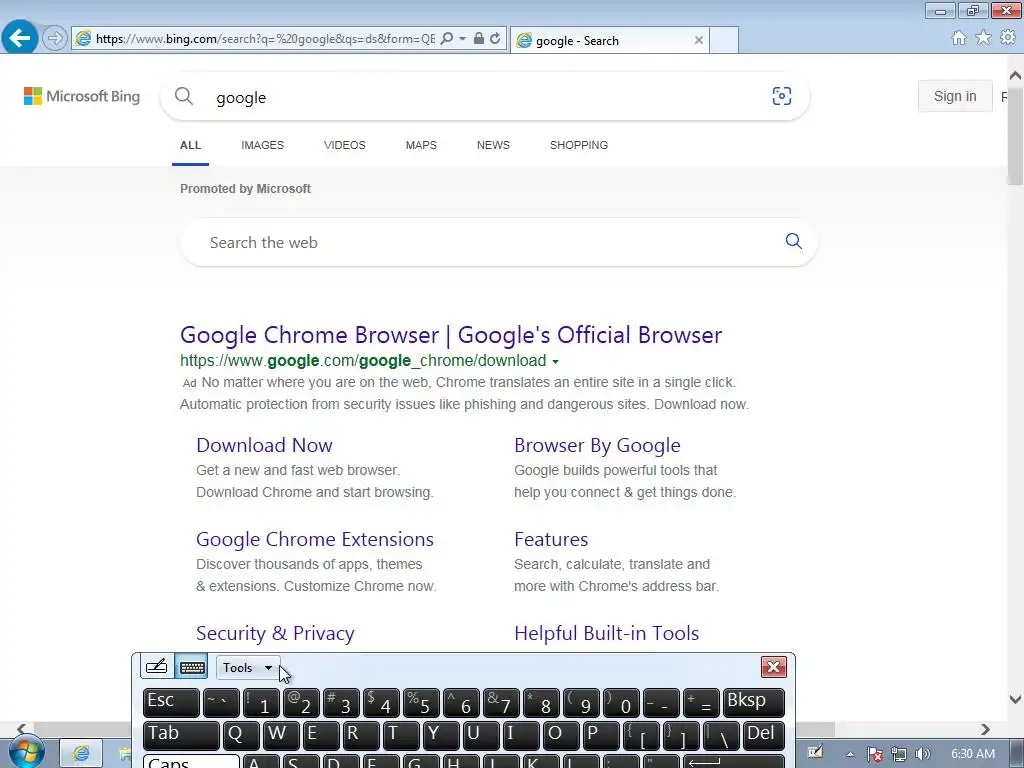Switch to the MAPS tab

(421, 145)
